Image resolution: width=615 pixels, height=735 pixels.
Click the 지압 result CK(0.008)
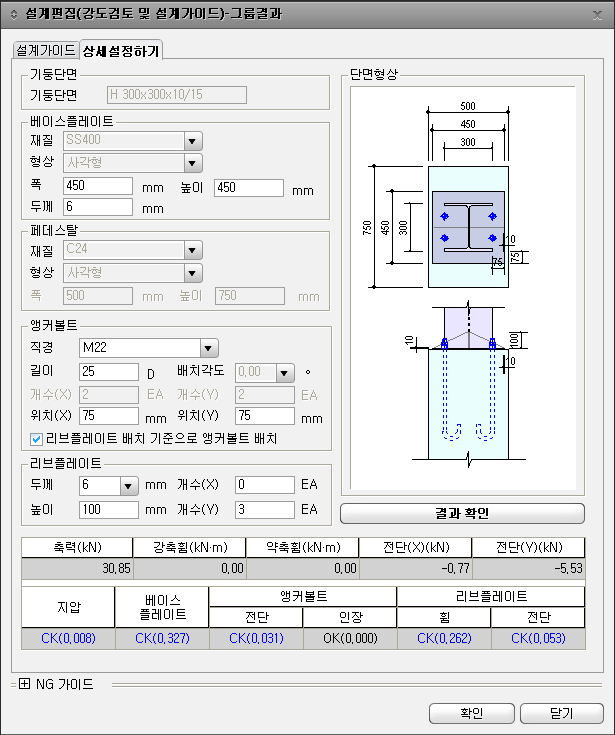click(68, 638)
